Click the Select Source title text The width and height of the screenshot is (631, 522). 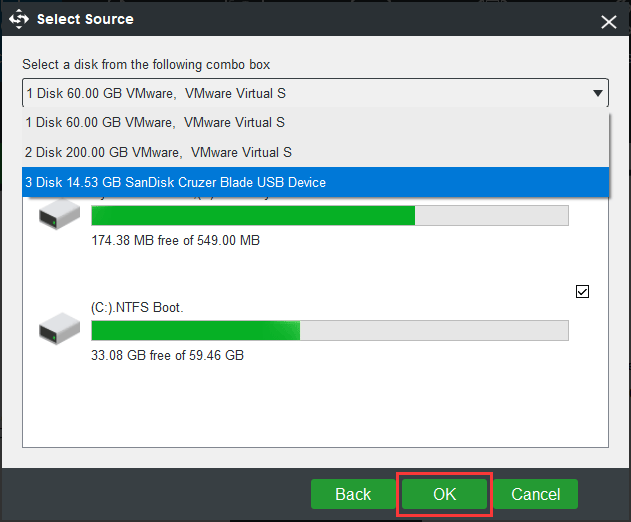tap(85, 19)
